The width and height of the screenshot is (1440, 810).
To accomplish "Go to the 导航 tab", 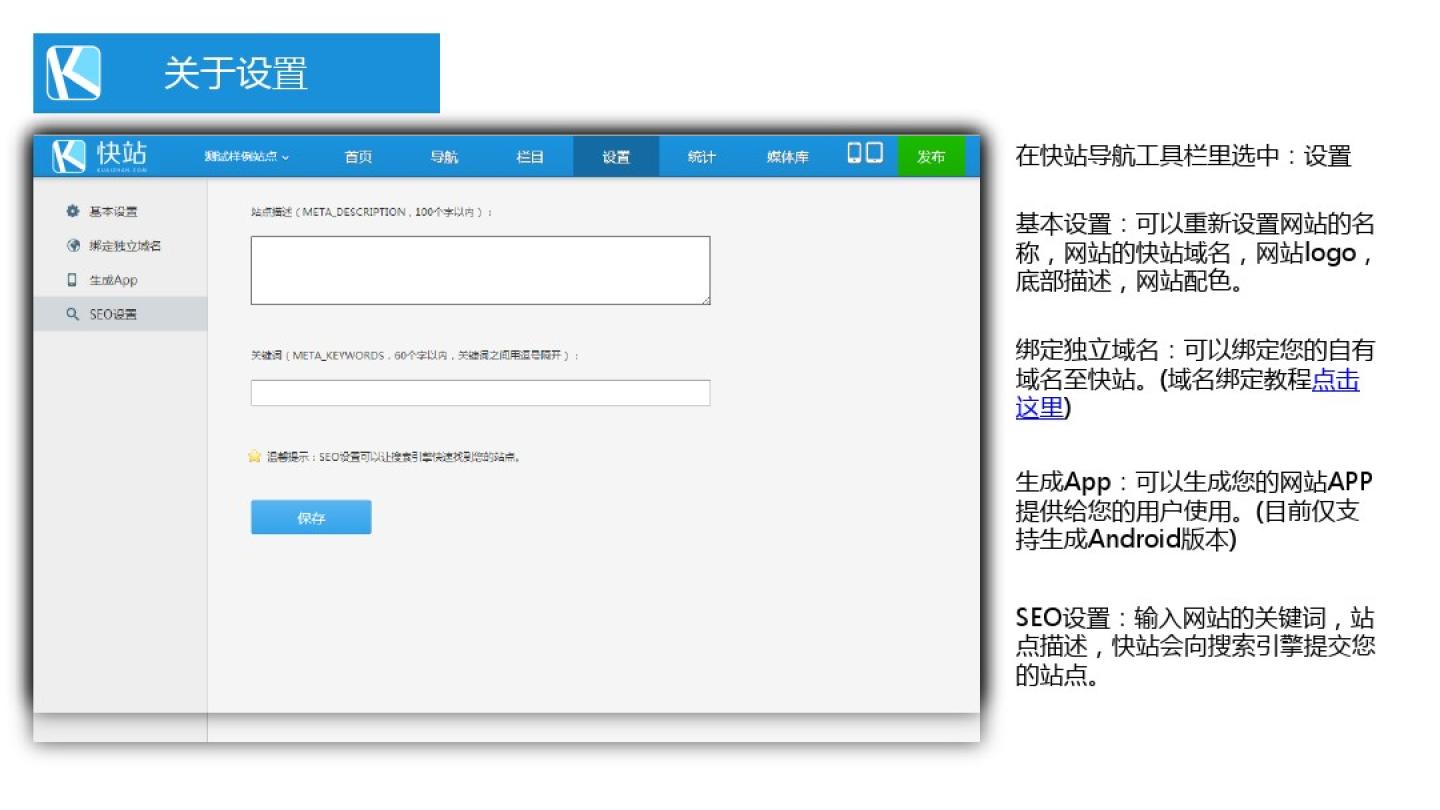I will pyautogui.click(x=444, y=157).
